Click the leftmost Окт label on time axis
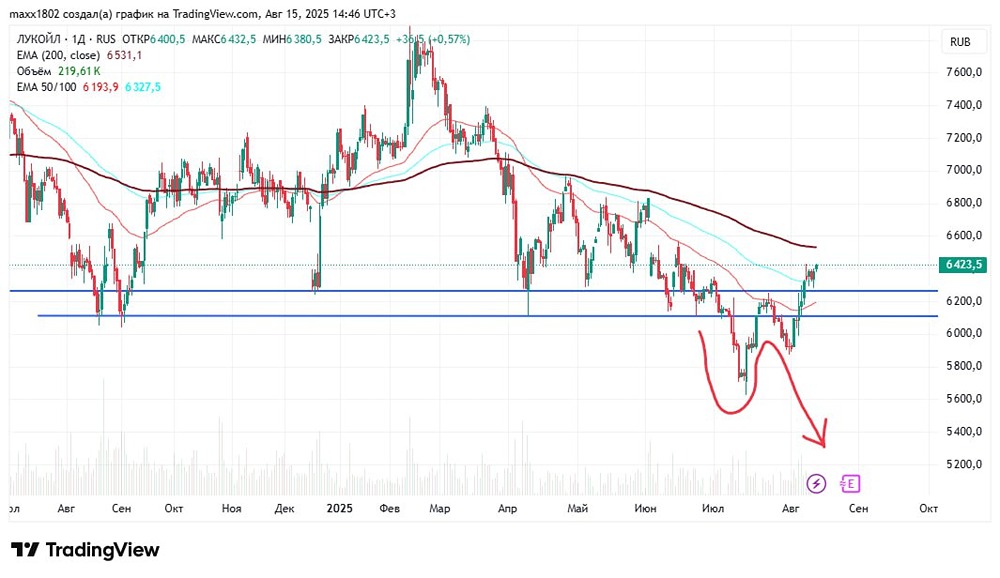The image size is (1000, 578). [x=173, y=508]
